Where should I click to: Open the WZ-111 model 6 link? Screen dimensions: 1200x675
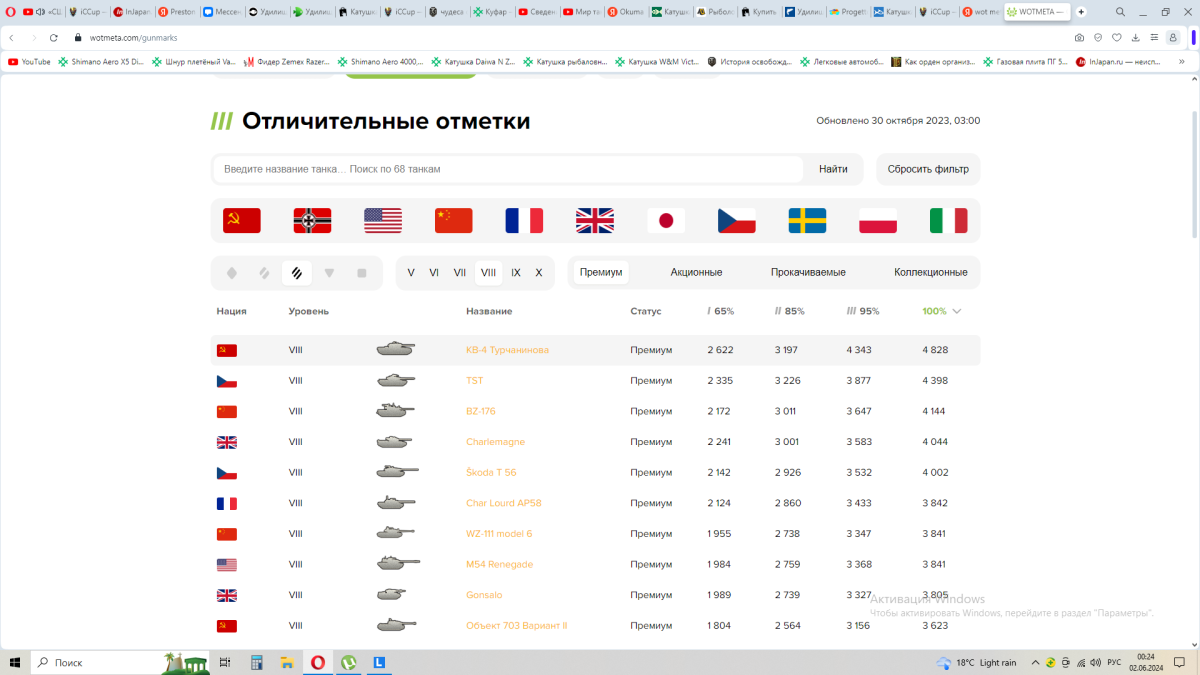(x=499, y=534)
